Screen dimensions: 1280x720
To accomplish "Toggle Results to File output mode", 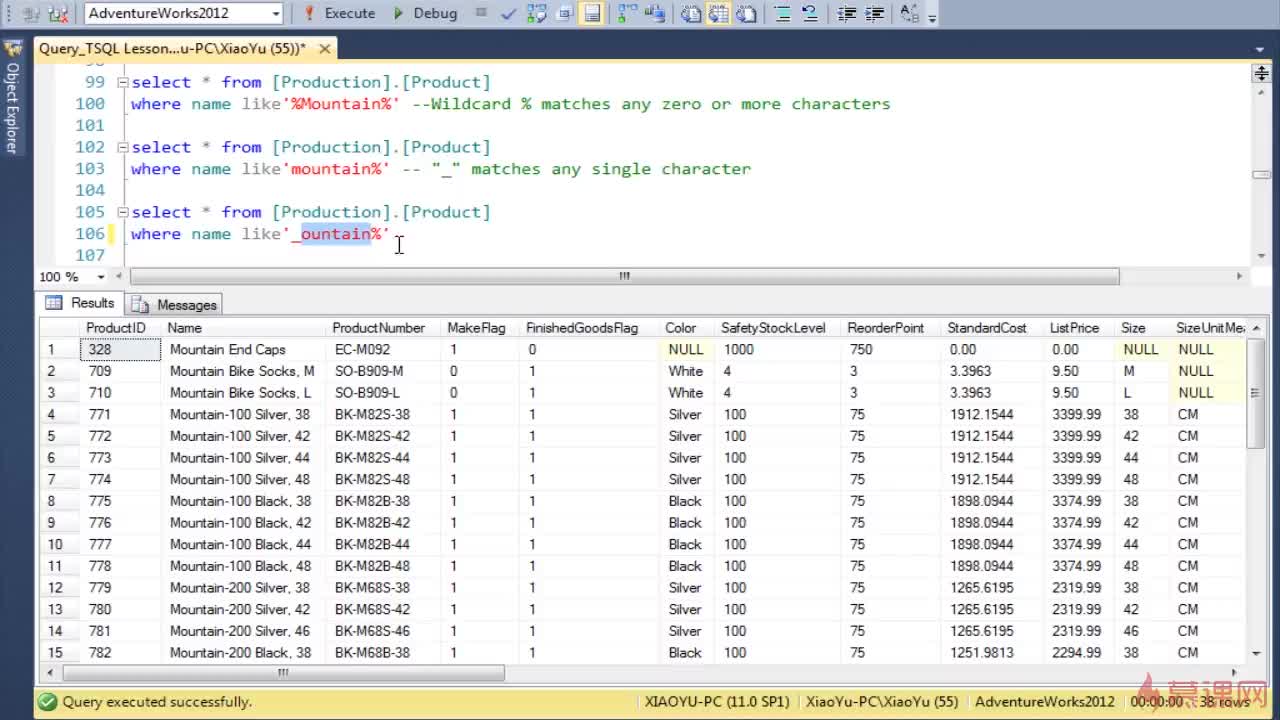I will [x=746, y=13].
